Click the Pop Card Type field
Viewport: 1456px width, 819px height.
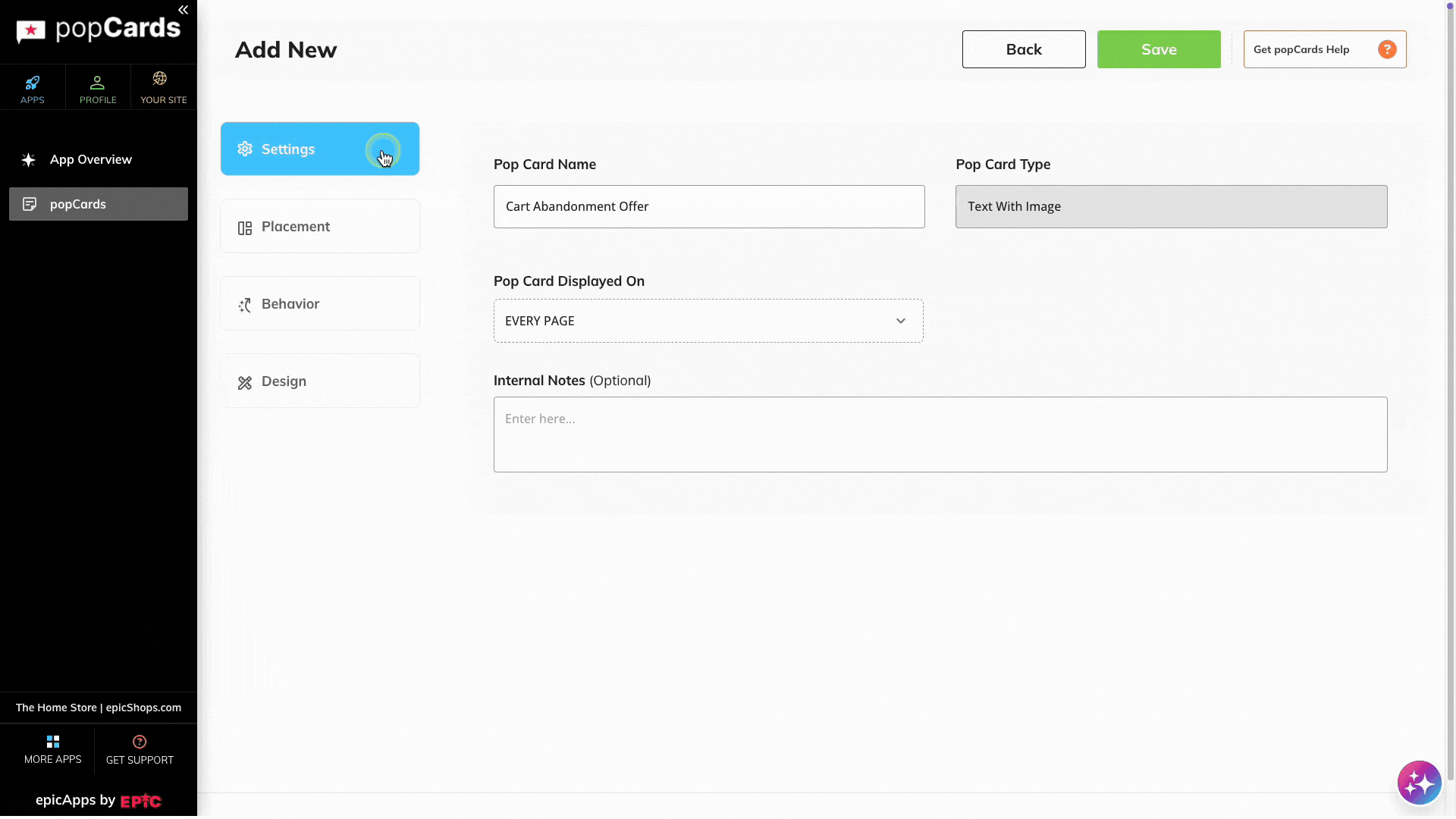point(1172,206)
